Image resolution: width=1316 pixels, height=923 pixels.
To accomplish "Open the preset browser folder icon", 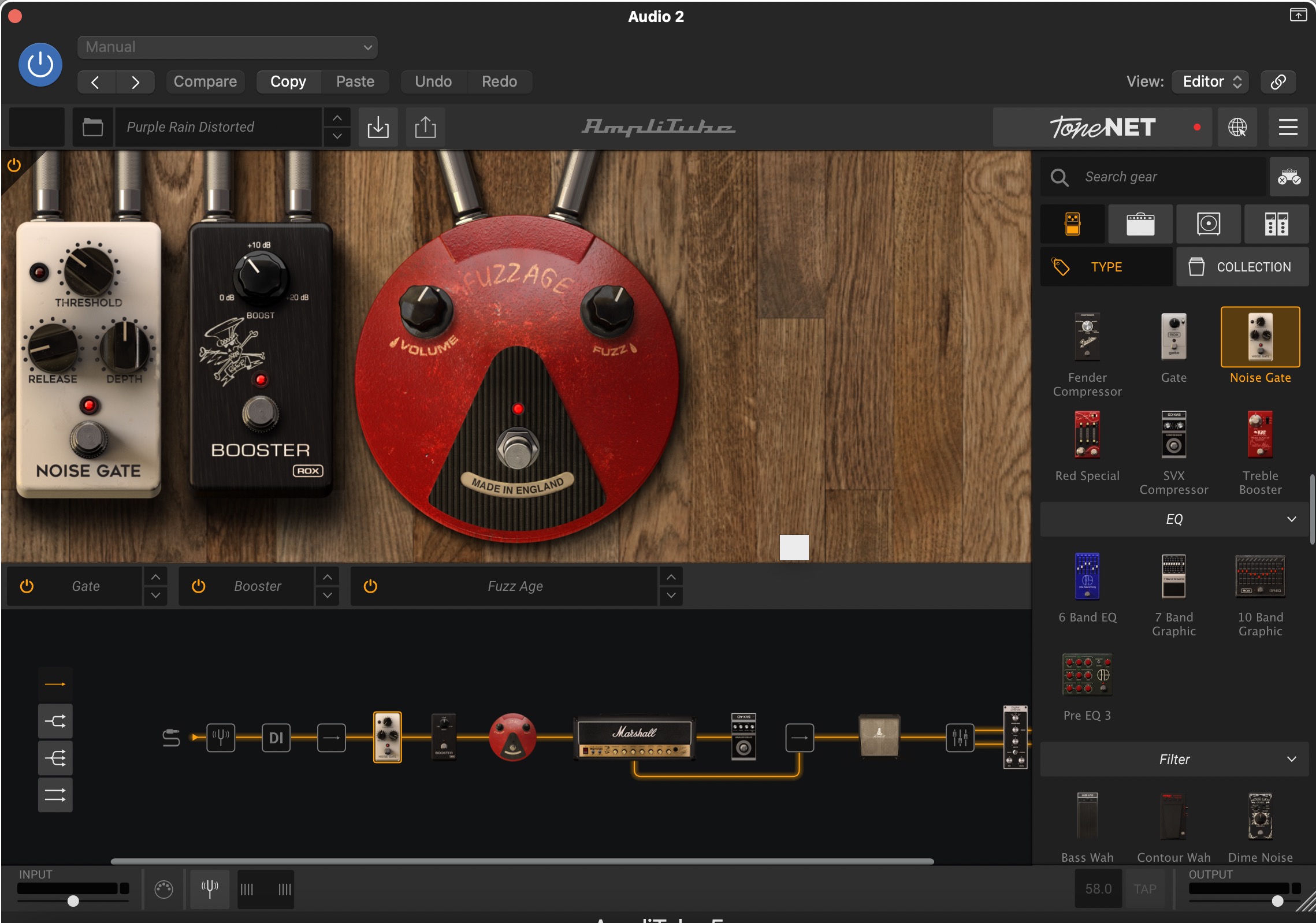I will (92, 127).
